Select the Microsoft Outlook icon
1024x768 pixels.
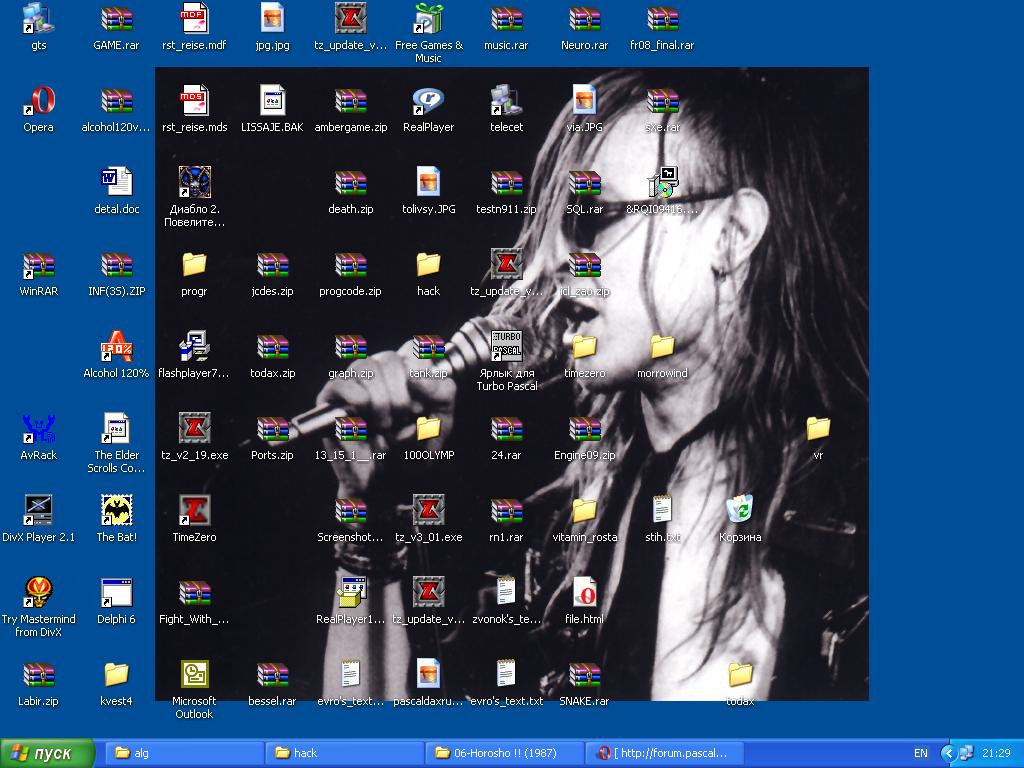[x=194, y=675]
